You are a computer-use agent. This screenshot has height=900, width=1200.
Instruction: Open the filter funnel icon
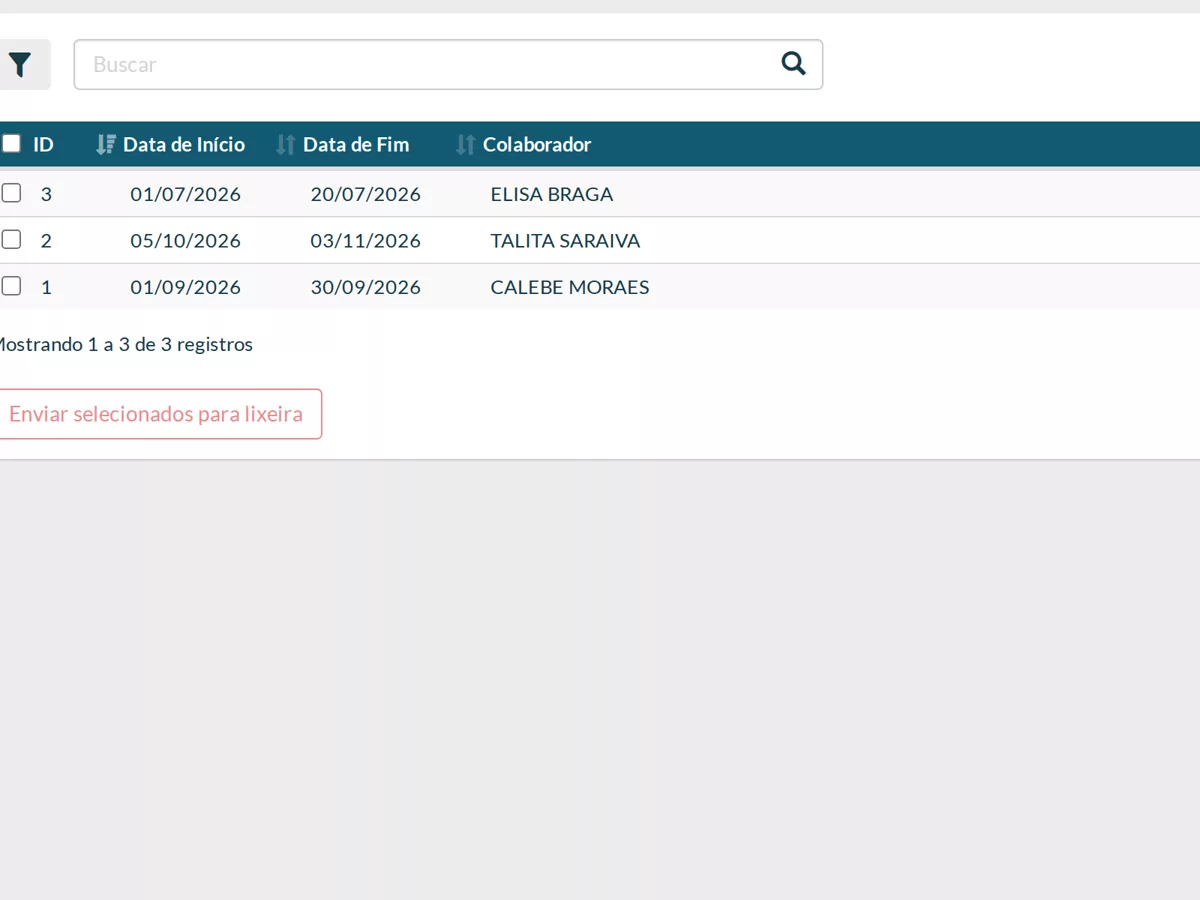[x=19, y=65]
